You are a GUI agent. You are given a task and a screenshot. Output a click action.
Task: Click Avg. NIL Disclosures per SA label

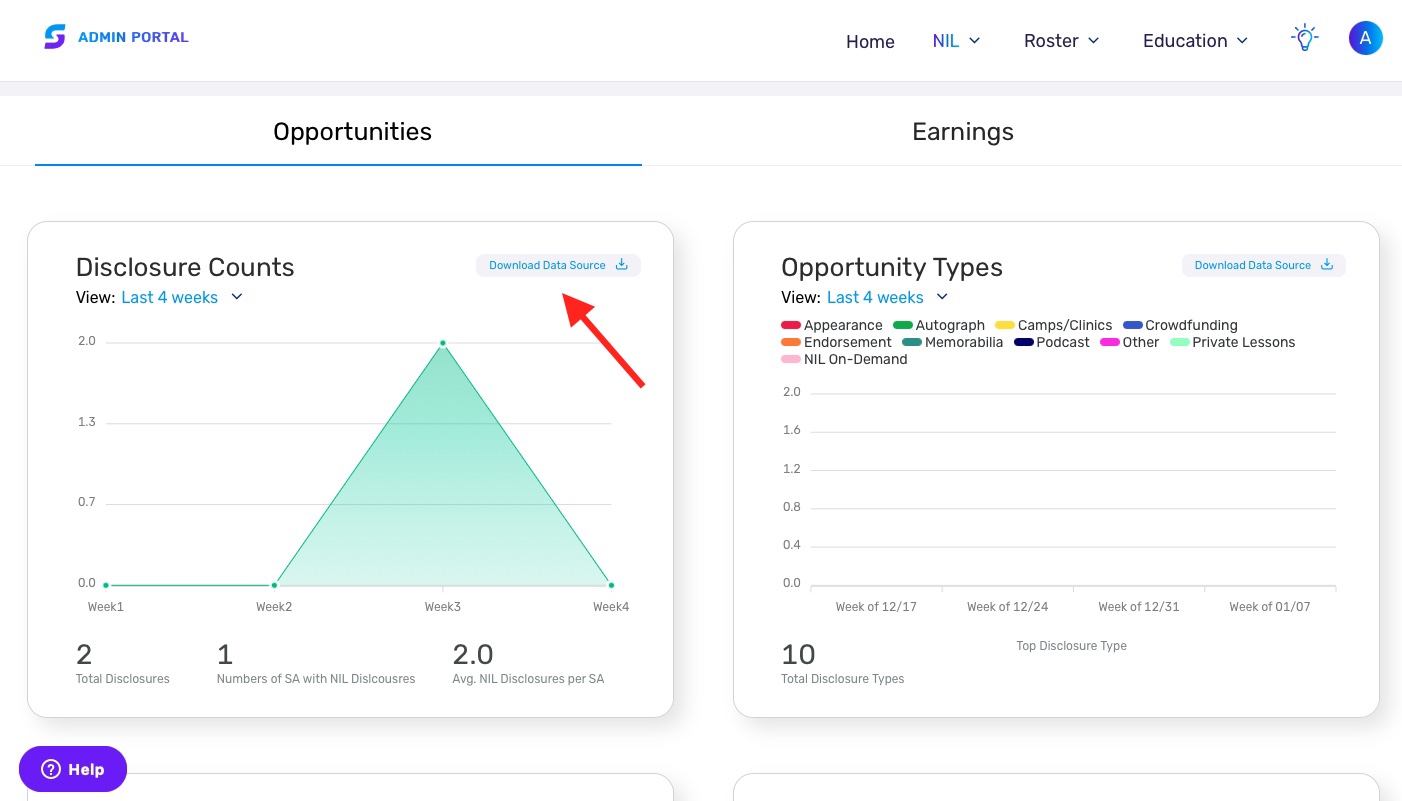pos(528,679)
